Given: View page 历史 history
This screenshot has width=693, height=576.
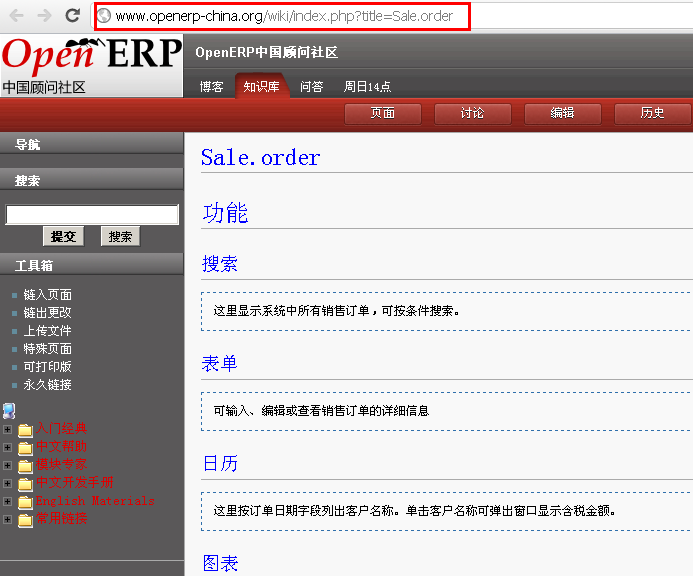Looking at the screenshot, I should pos(652,114).
